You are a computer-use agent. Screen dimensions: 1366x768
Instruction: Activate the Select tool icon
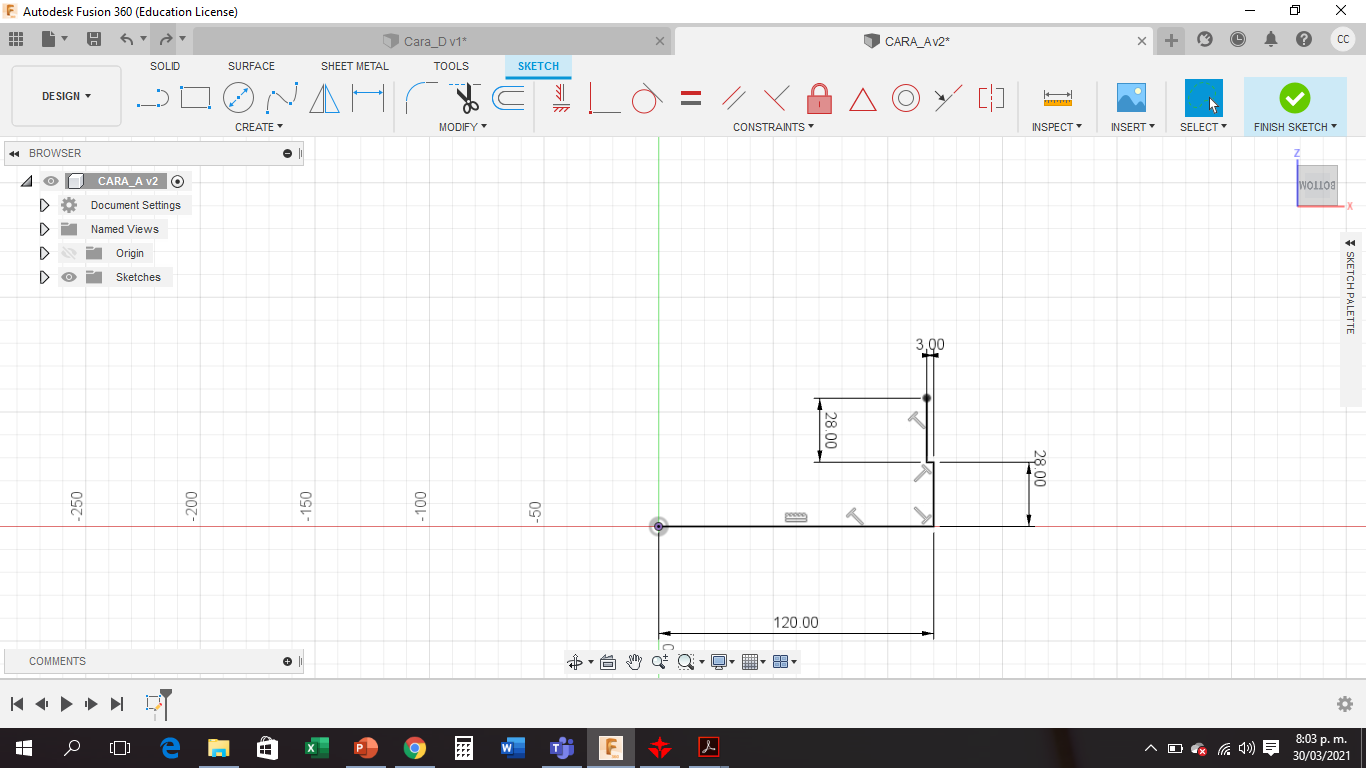click(1203, 98)
